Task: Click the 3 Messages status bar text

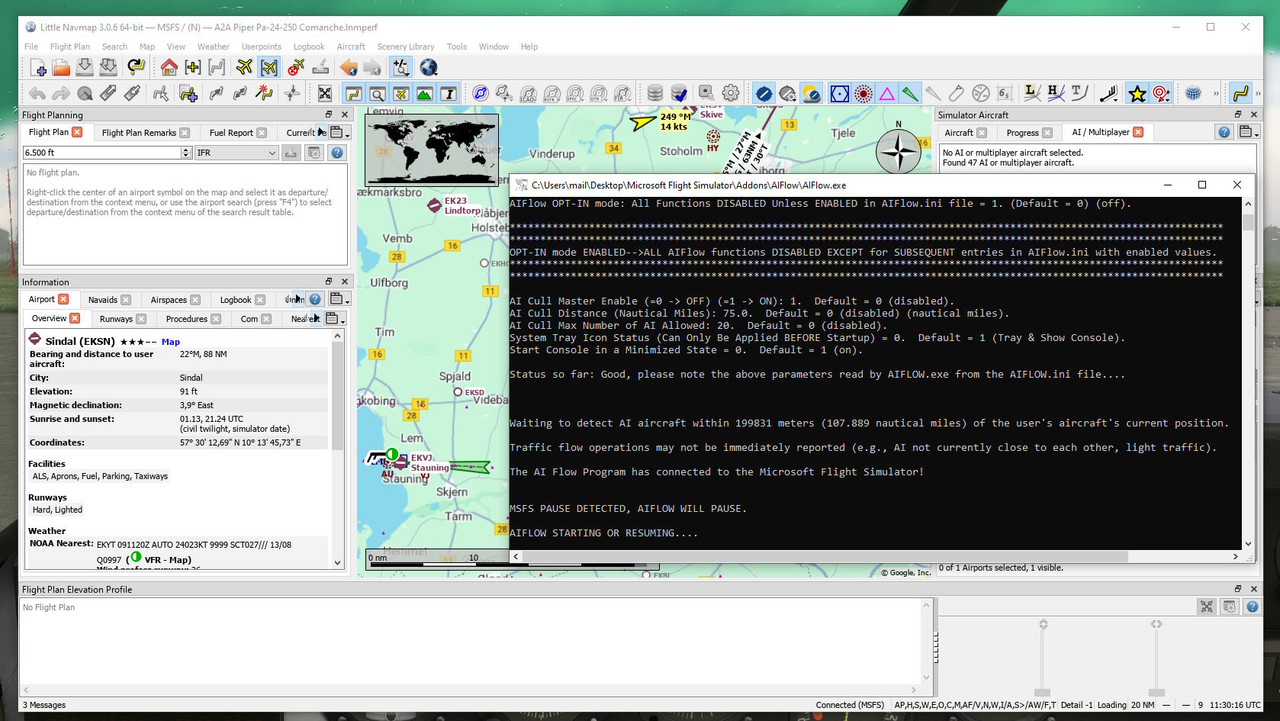Action: coord(44,705)
